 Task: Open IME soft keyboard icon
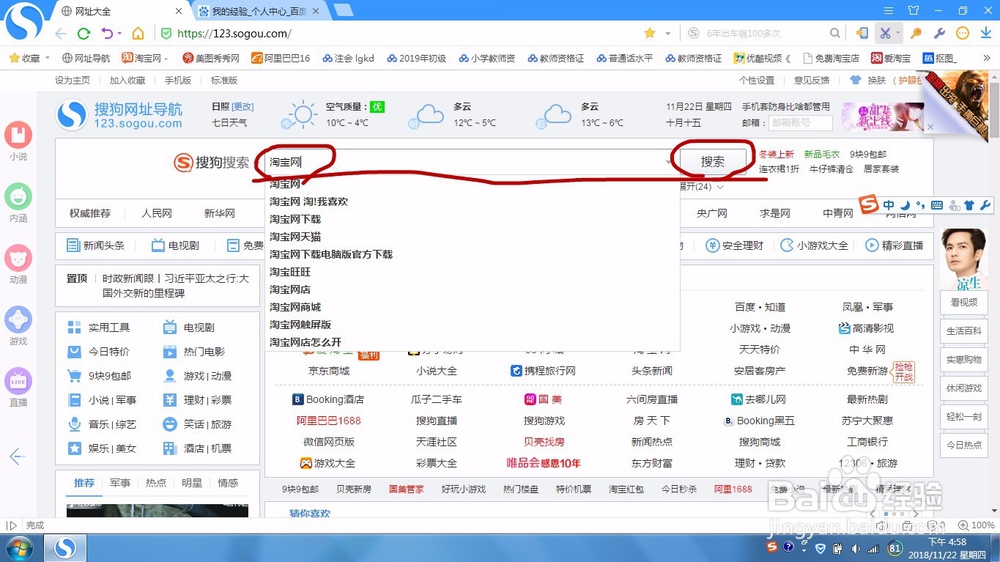[x=937, y=205]
